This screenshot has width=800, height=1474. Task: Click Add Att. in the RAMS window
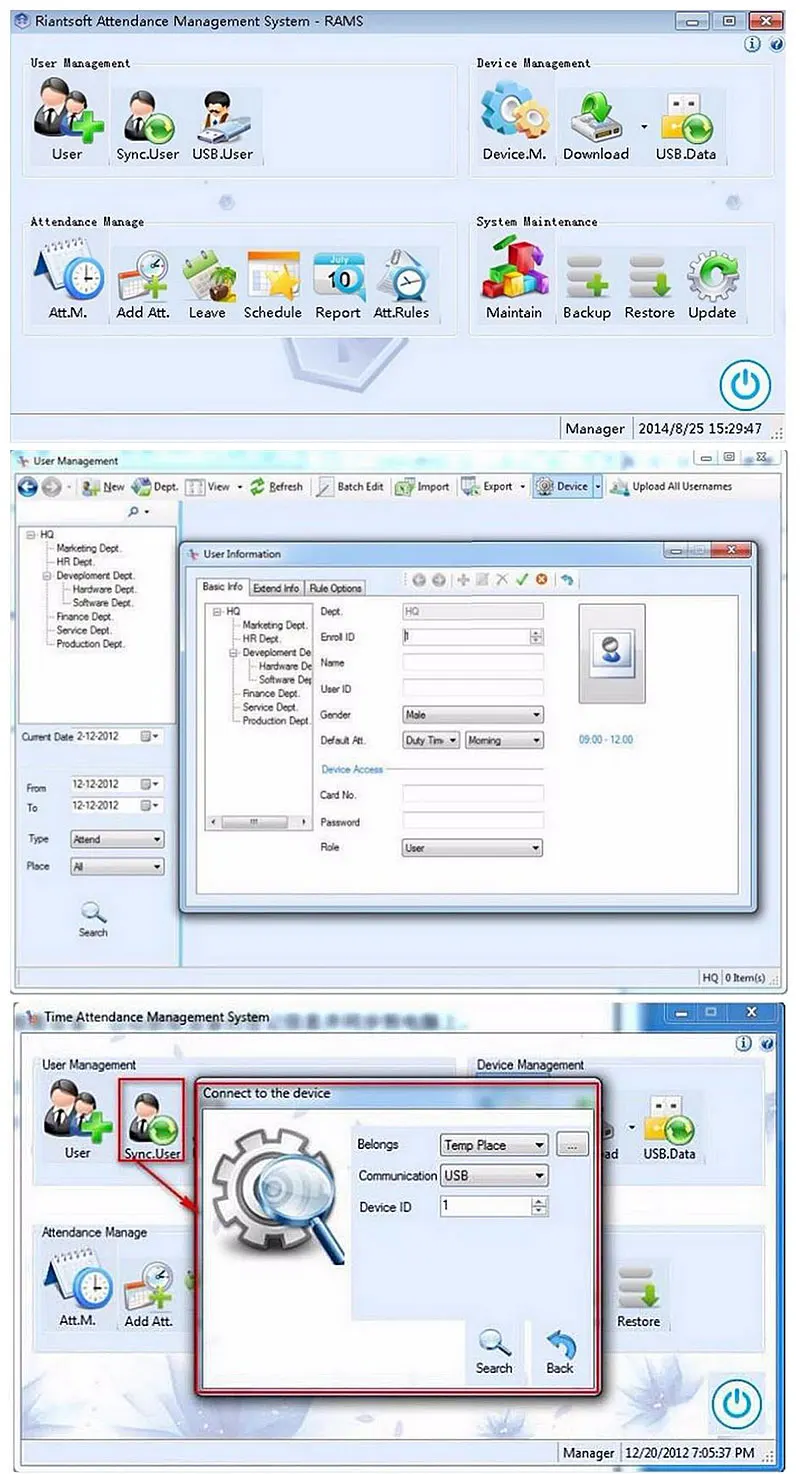click(x=144, y=283)
